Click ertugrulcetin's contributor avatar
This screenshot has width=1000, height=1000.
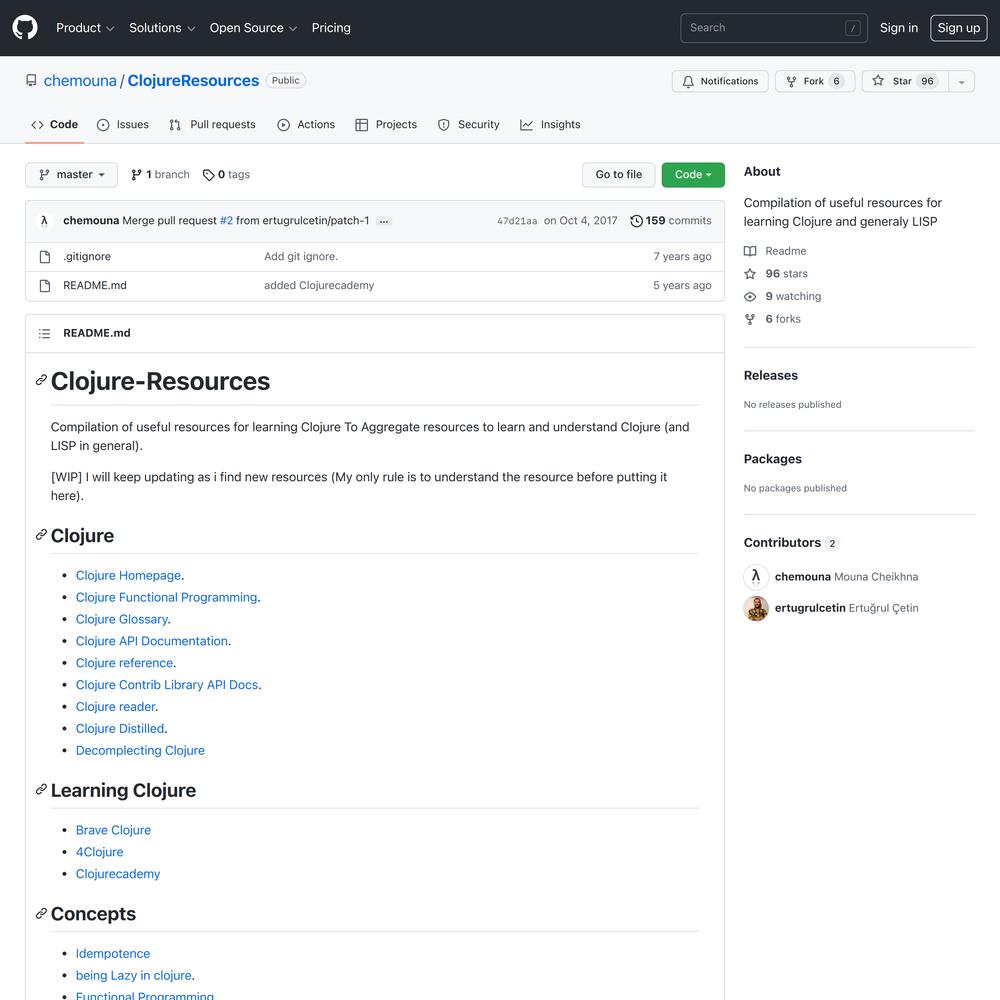point(756,608)
